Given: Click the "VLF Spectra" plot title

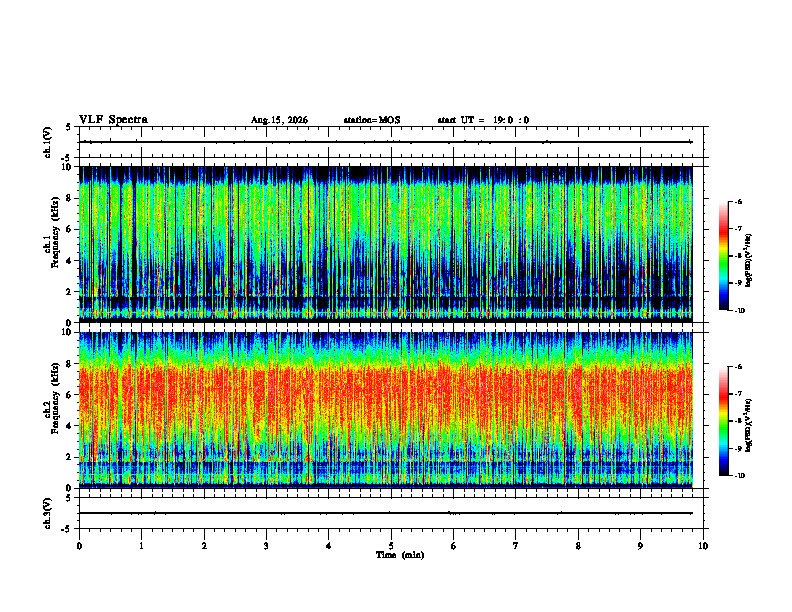Looking at the screenshot, I should click(x=113, y=120).
